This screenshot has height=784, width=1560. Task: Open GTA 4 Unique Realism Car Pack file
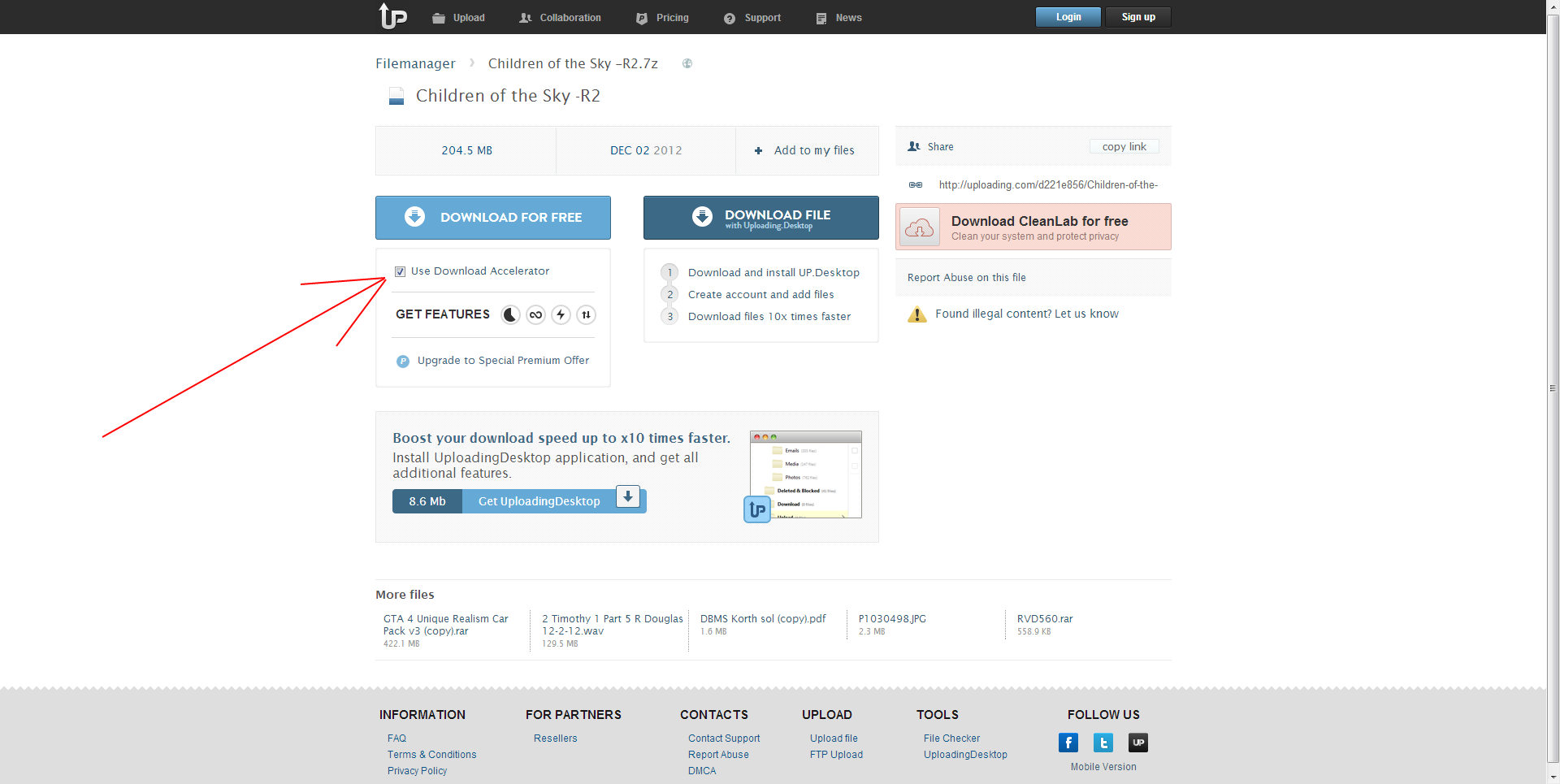(445, 625)
